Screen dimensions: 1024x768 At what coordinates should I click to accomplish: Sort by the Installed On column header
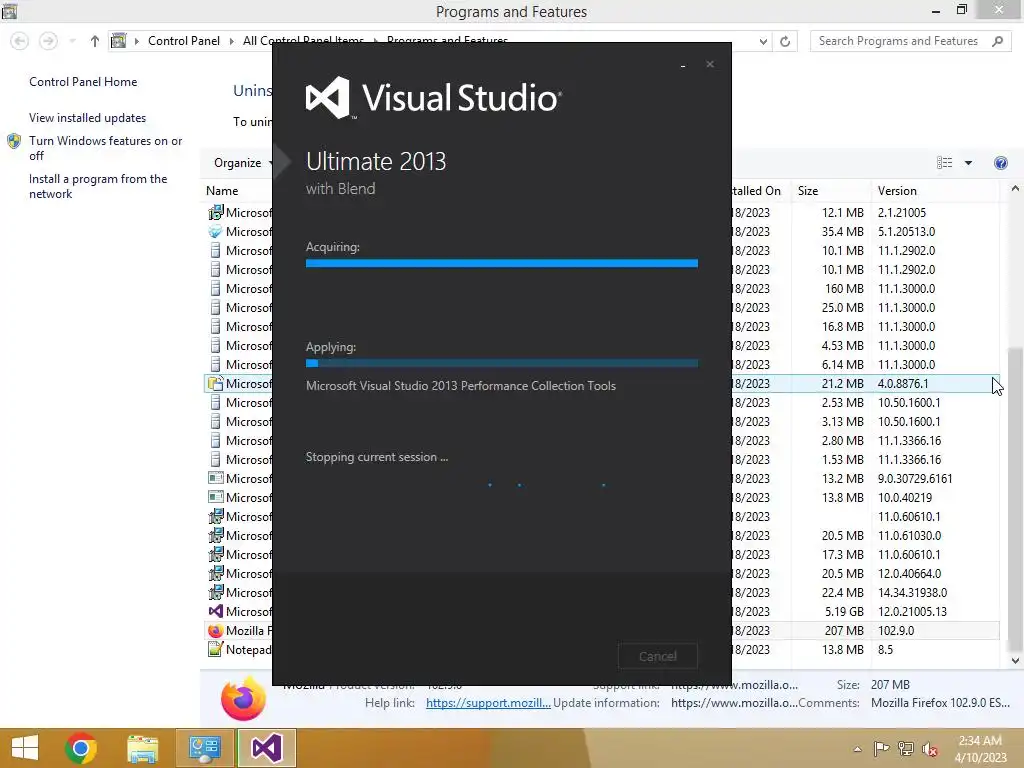point(756,191)
